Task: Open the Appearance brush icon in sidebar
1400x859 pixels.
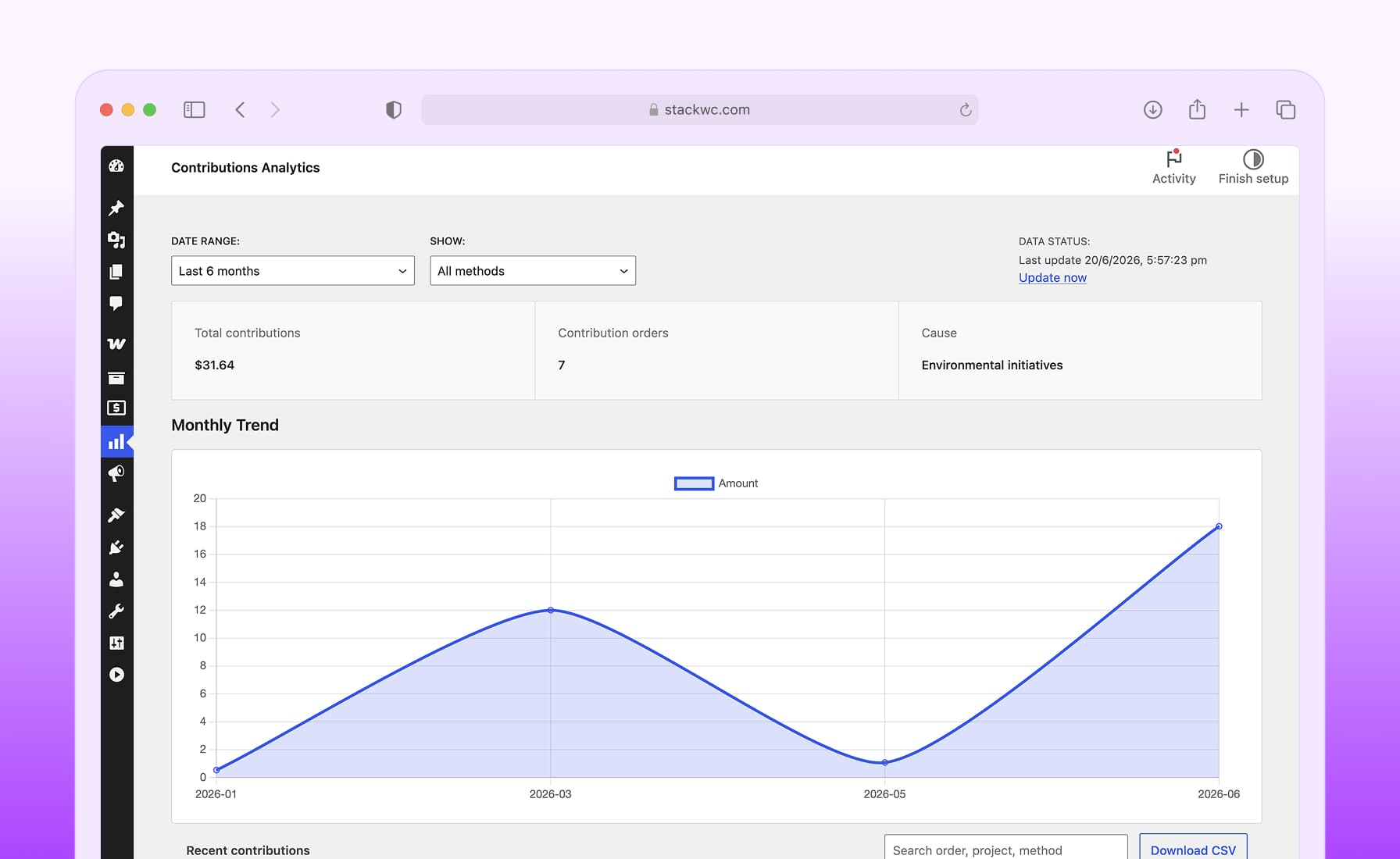Action: (x=116, y=515)
